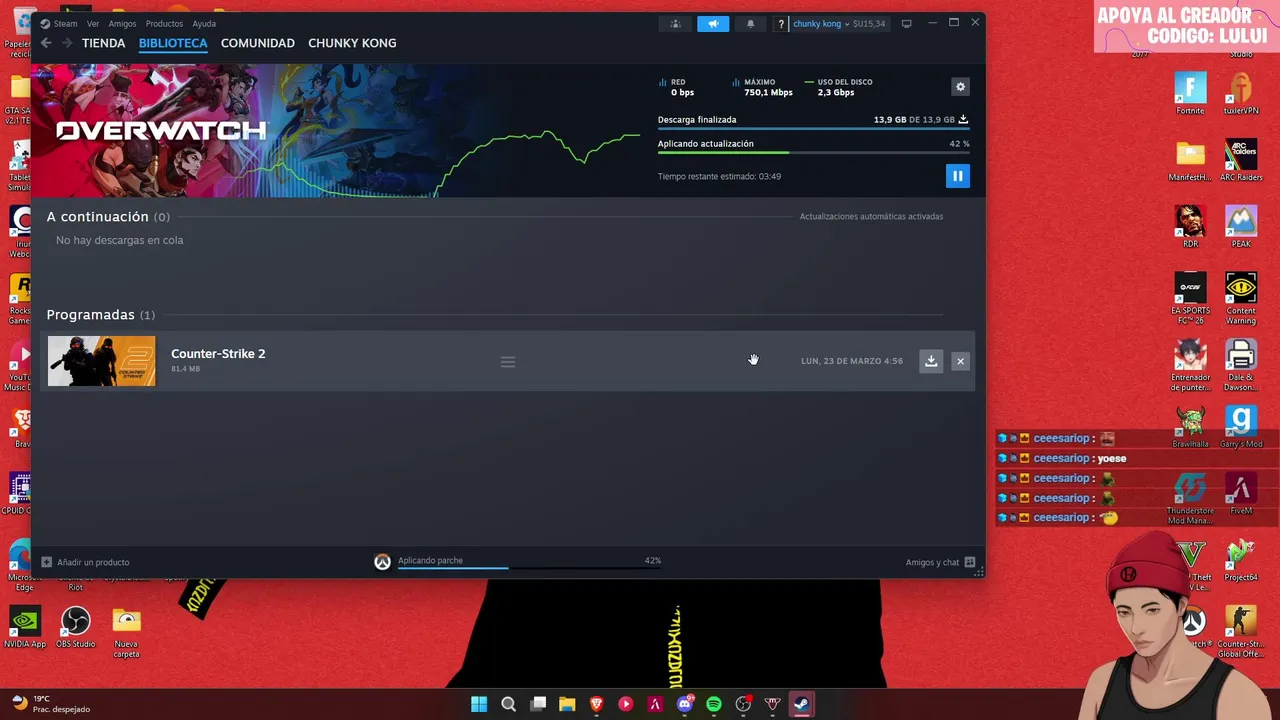Open EA SPORTS FC 26 desktop shortcut
The height and width of the screenshot is (720, 1280).
[1190, 298]
